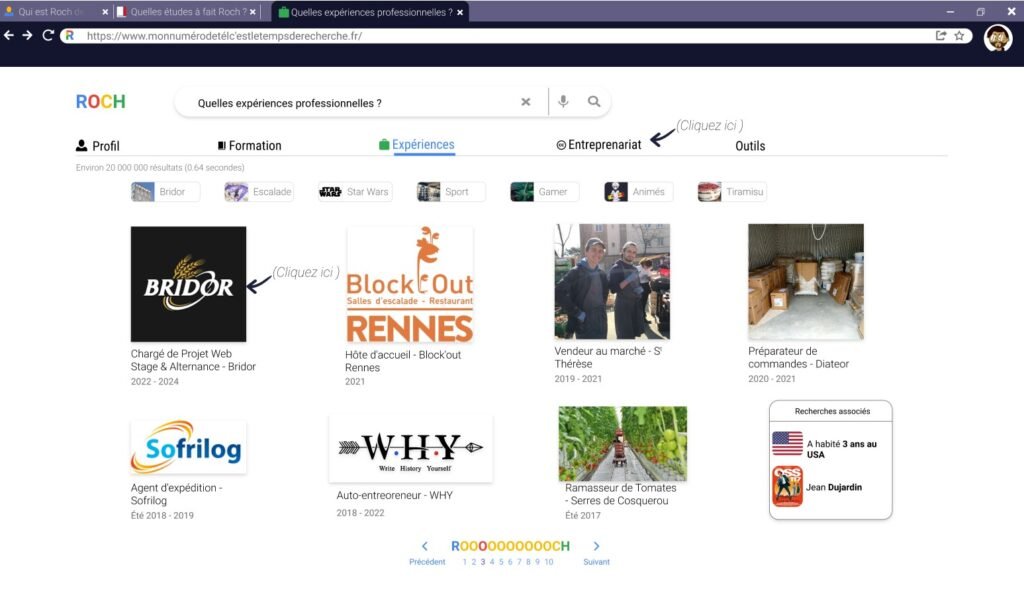Screen dimensions: 1024x593
Task: Click 'Hôte d'accueil - Block'out Rennes' title
Action: (x=403, y=361)
